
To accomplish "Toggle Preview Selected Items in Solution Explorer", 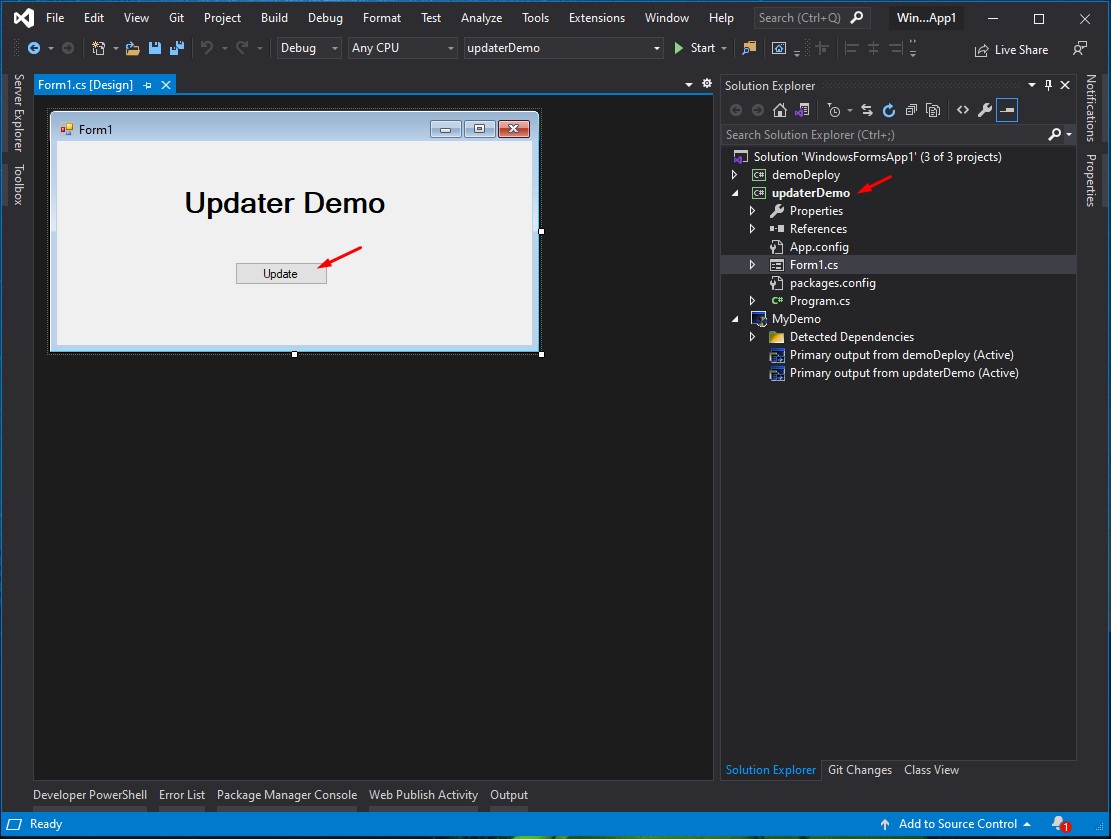I will click(x=1007, y=110).
